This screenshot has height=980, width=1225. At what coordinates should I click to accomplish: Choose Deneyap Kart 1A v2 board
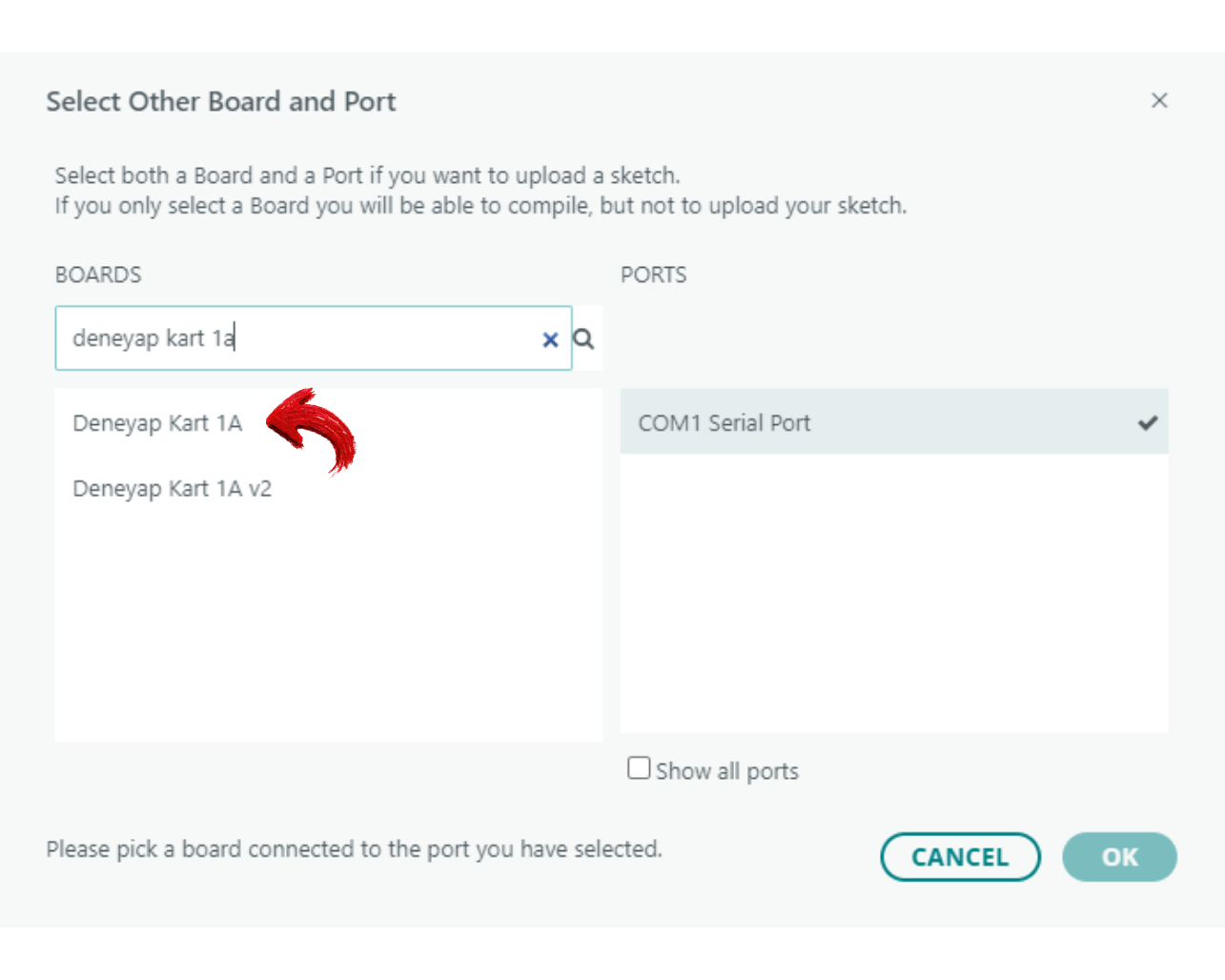(173, 489)
